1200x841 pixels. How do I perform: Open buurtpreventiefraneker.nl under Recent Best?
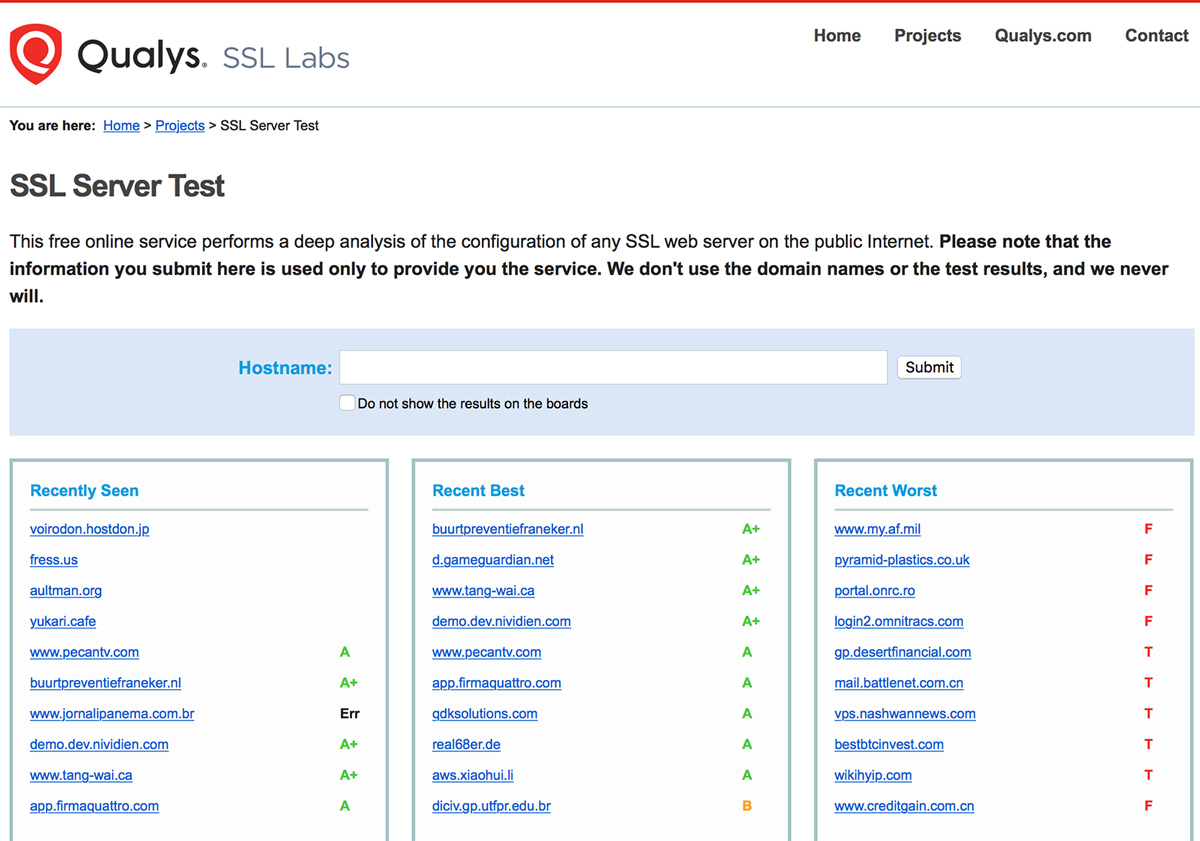pos(508,529)
